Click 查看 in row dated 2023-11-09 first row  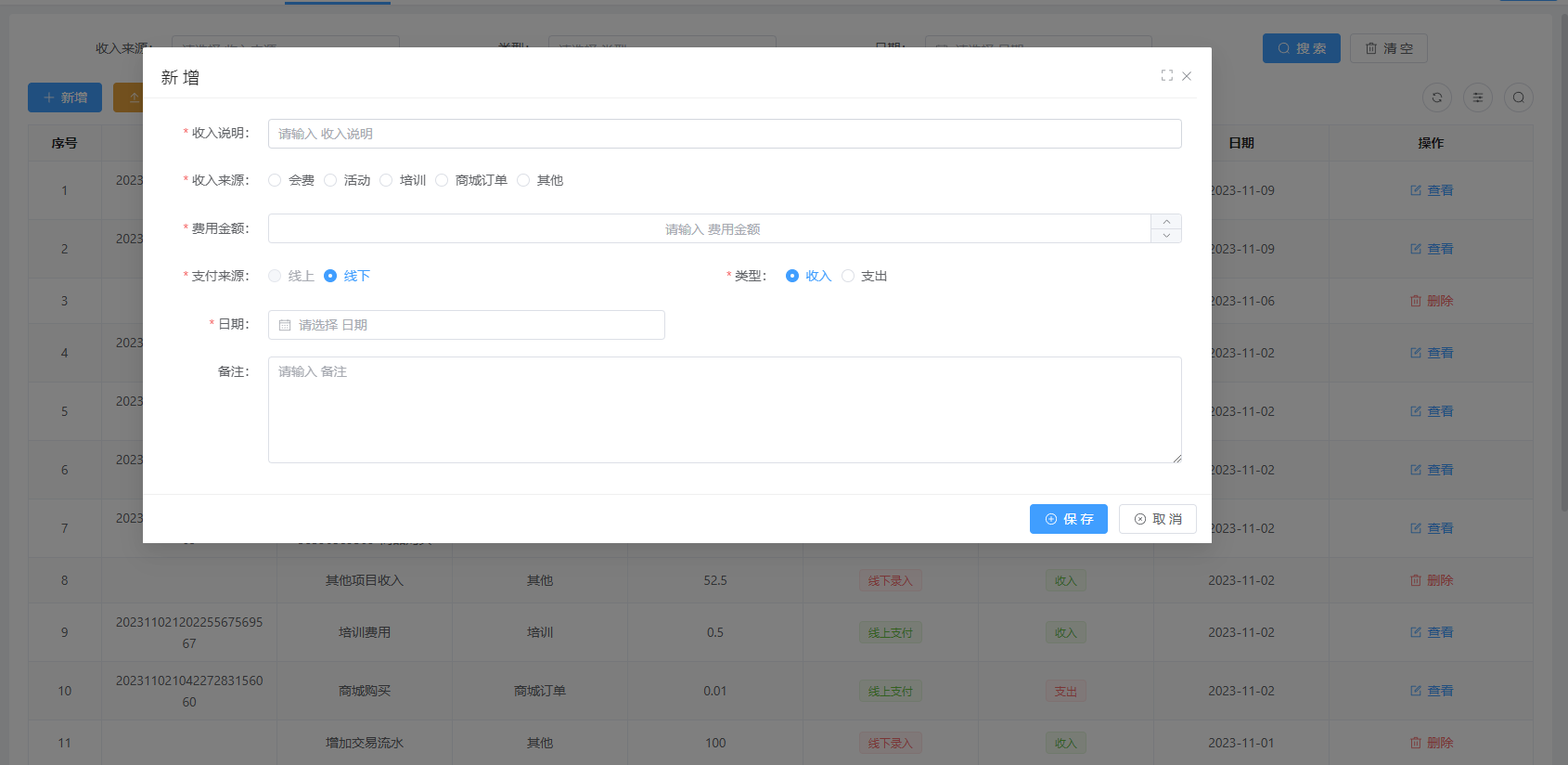coord(1432,190)
